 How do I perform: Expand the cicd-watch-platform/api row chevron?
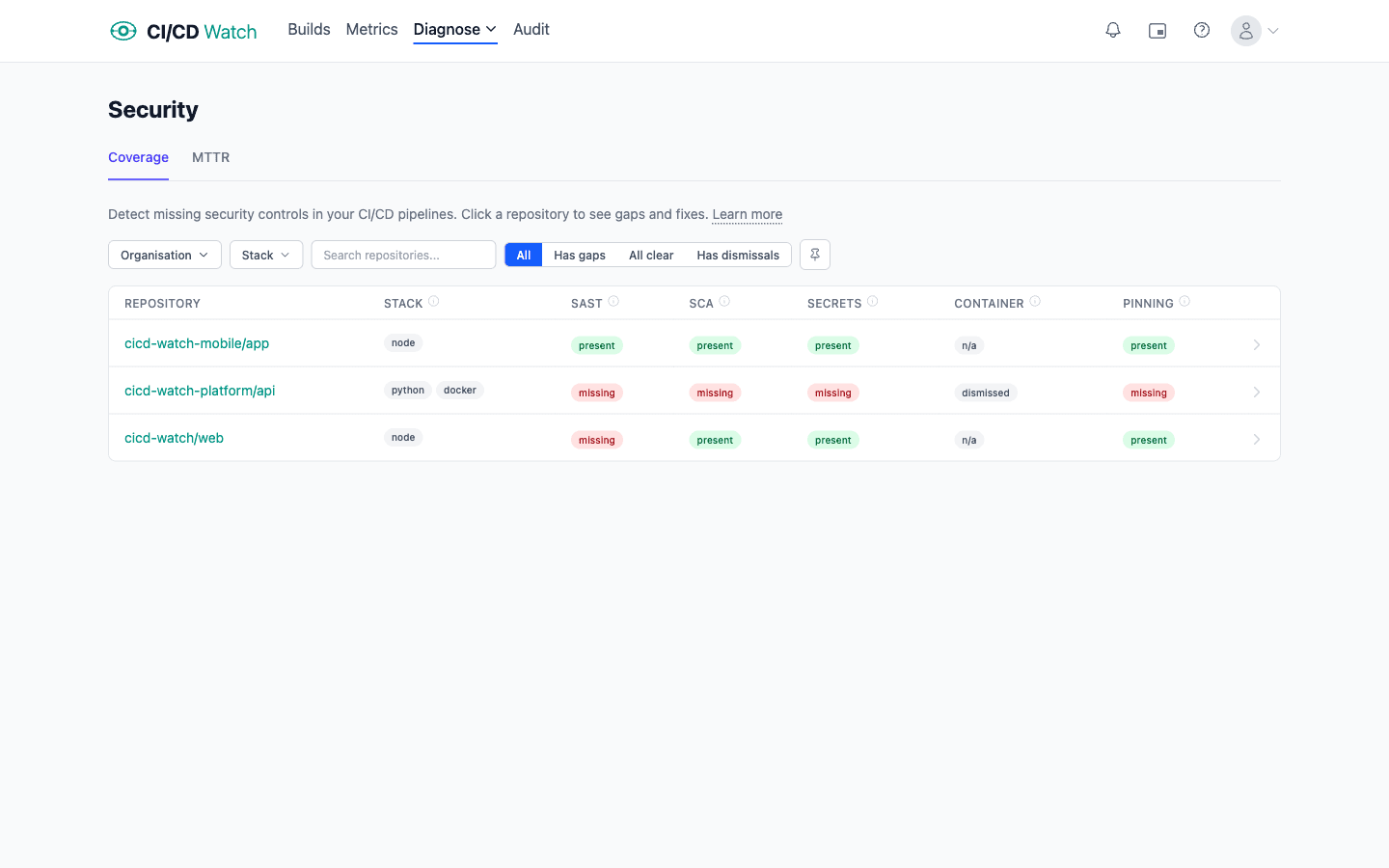(x=1257, y=392)
